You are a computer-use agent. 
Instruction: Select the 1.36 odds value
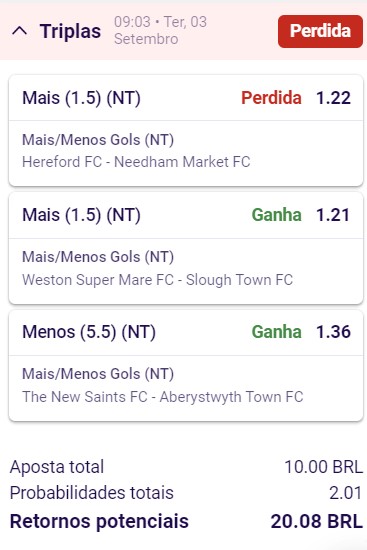click(x=333, y=332)
